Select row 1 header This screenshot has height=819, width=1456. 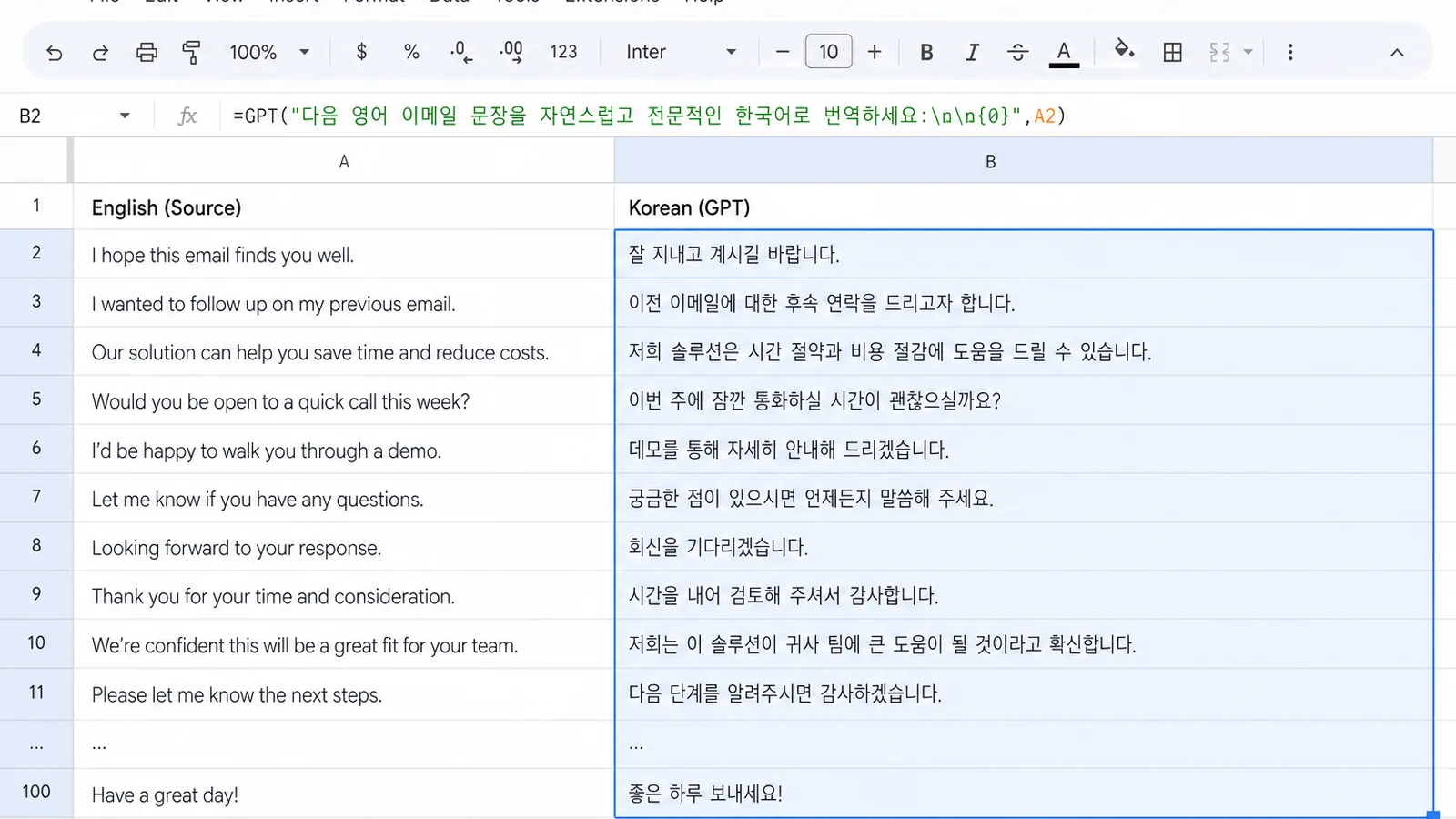click(x=36, y=206)
